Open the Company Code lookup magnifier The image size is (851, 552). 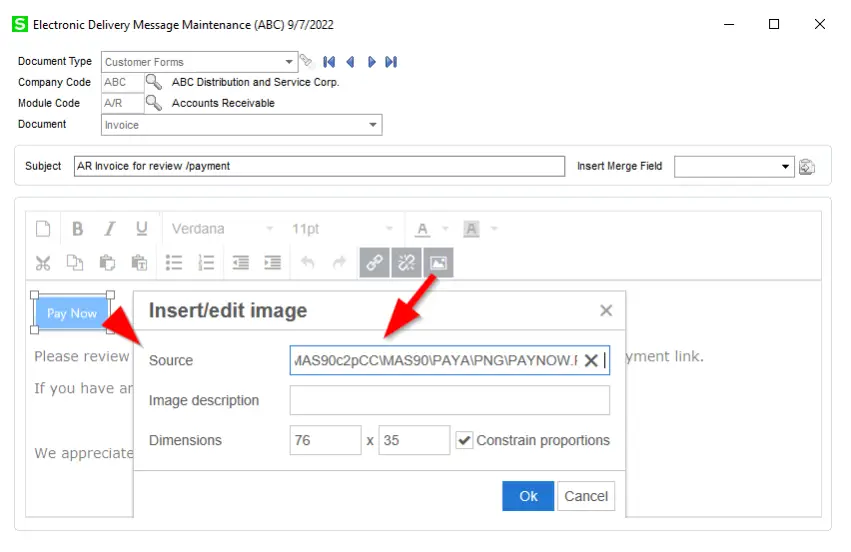154,83
